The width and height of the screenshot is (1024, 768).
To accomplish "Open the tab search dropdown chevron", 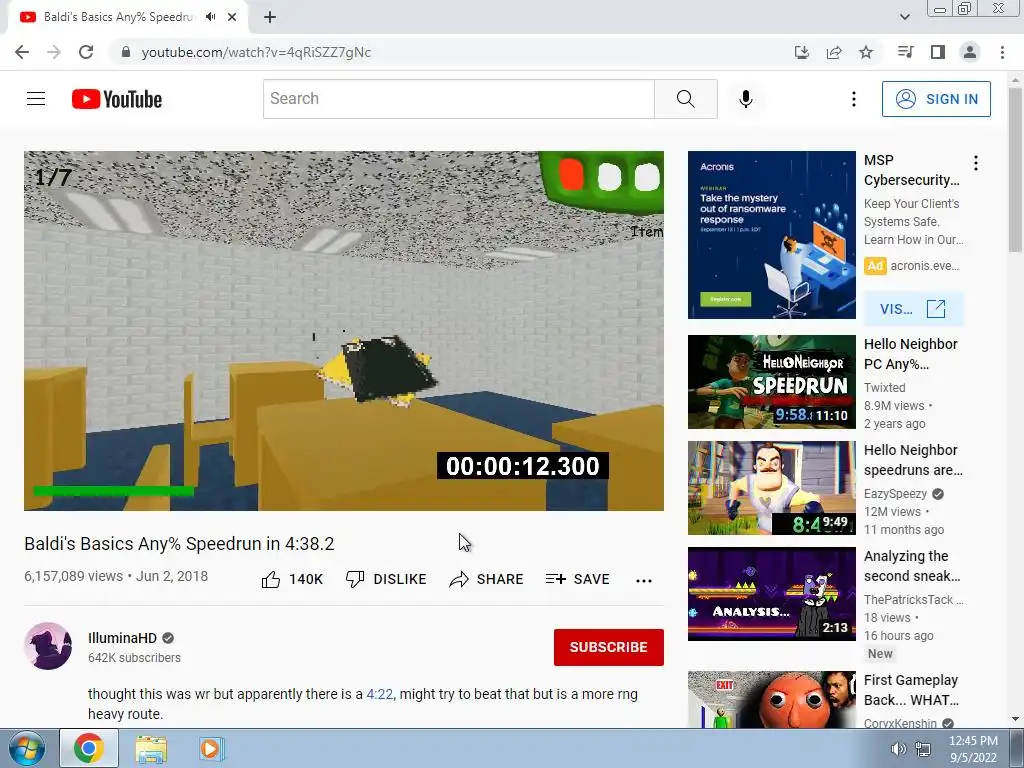I will tap(904, 17).
